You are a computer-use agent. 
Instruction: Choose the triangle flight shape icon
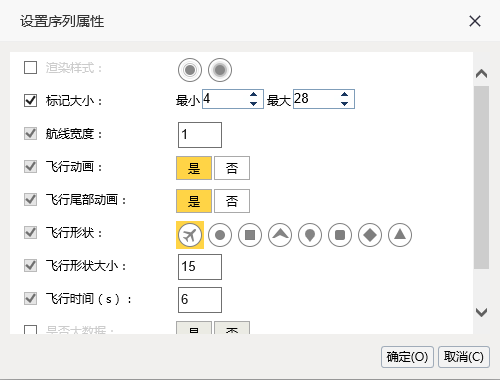(x=400, y=235)
